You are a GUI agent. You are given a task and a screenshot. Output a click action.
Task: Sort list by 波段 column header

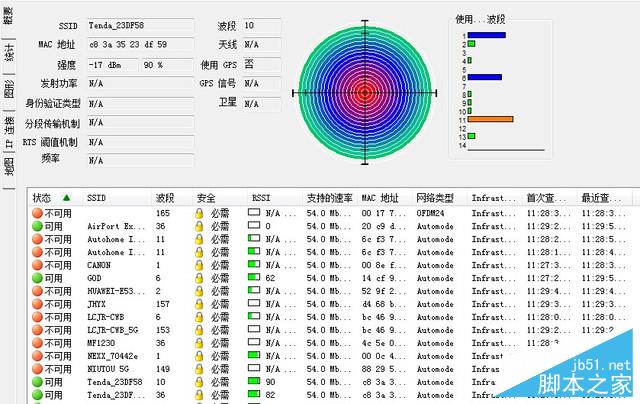165,198
